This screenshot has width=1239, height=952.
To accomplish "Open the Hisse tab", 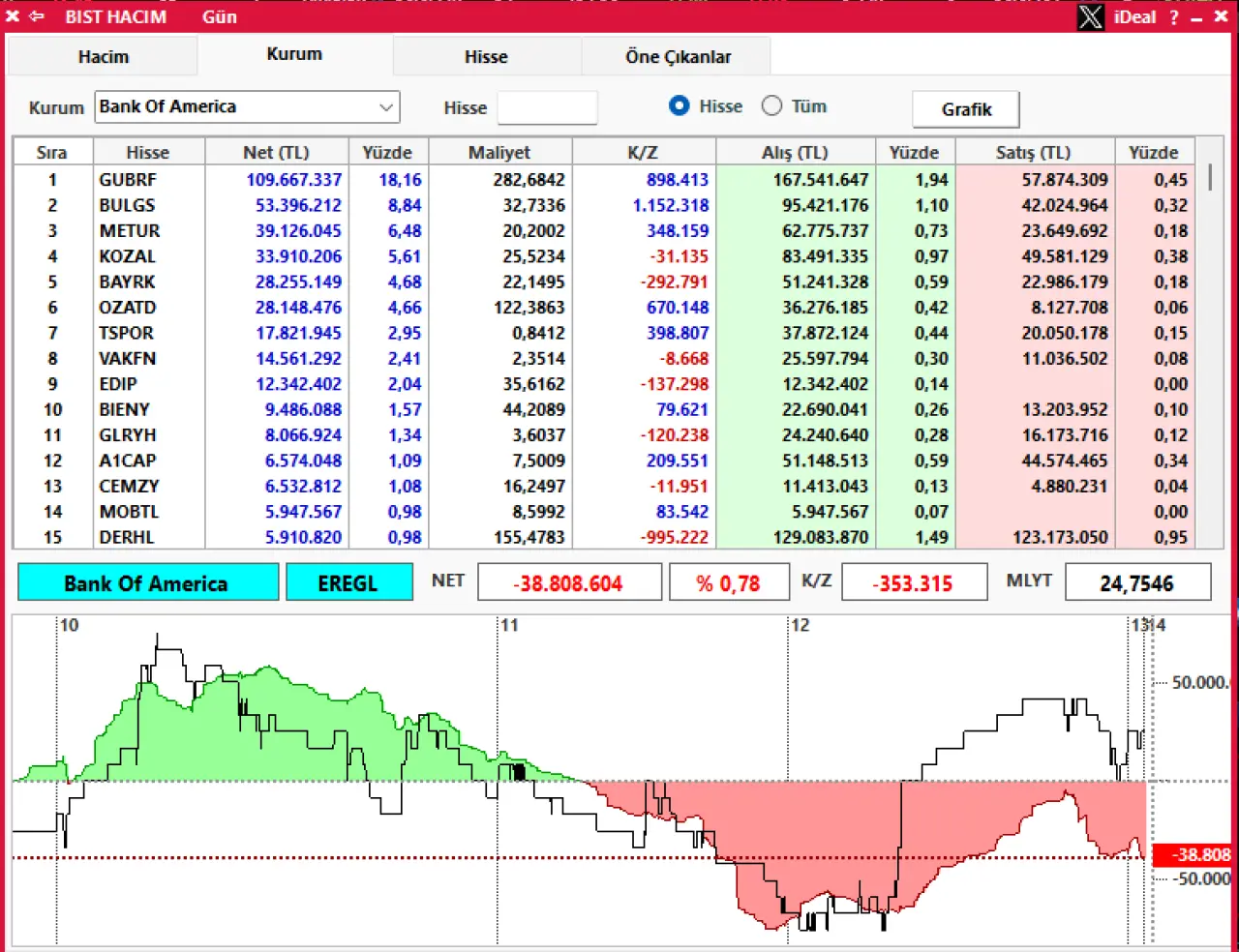I will pos(486,57).
